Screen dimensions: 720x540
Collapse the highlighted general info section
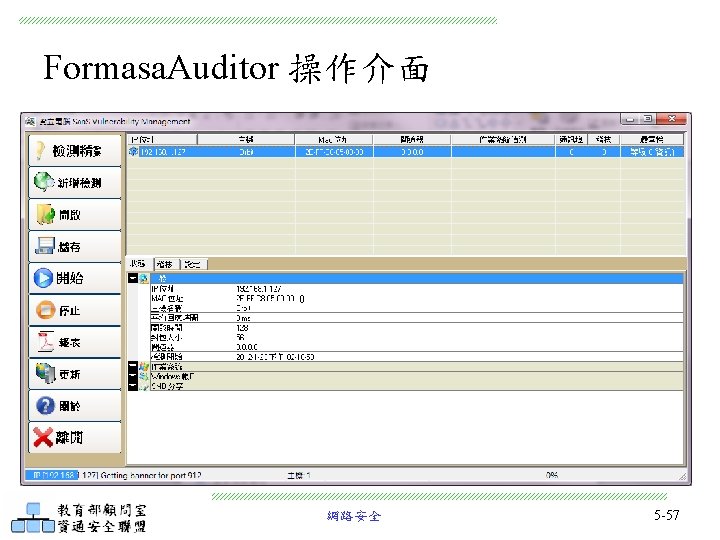[x=133, y=278]
